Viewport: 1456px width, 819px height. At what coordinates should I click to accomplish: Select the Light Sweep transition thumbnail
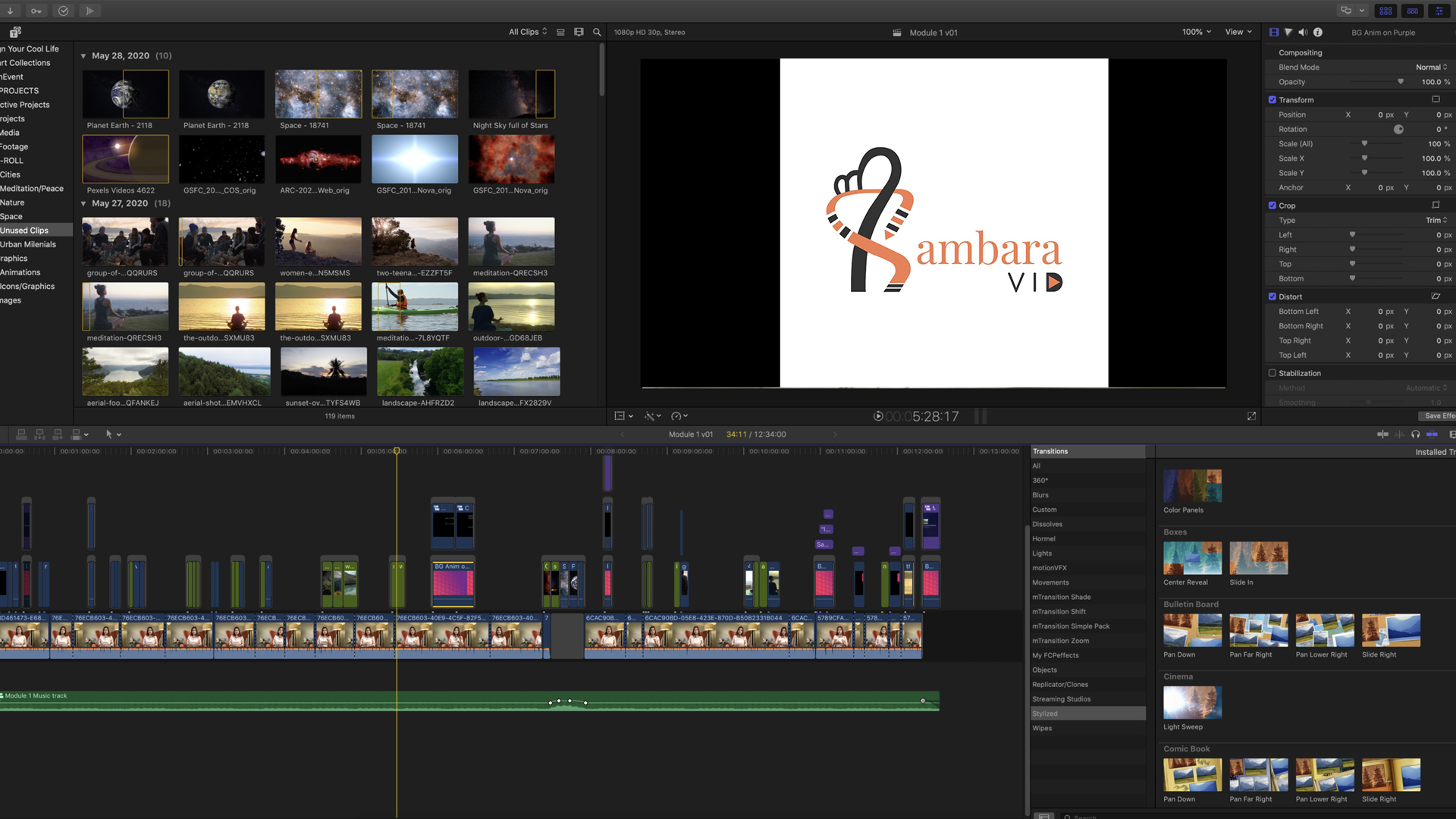1192,702
